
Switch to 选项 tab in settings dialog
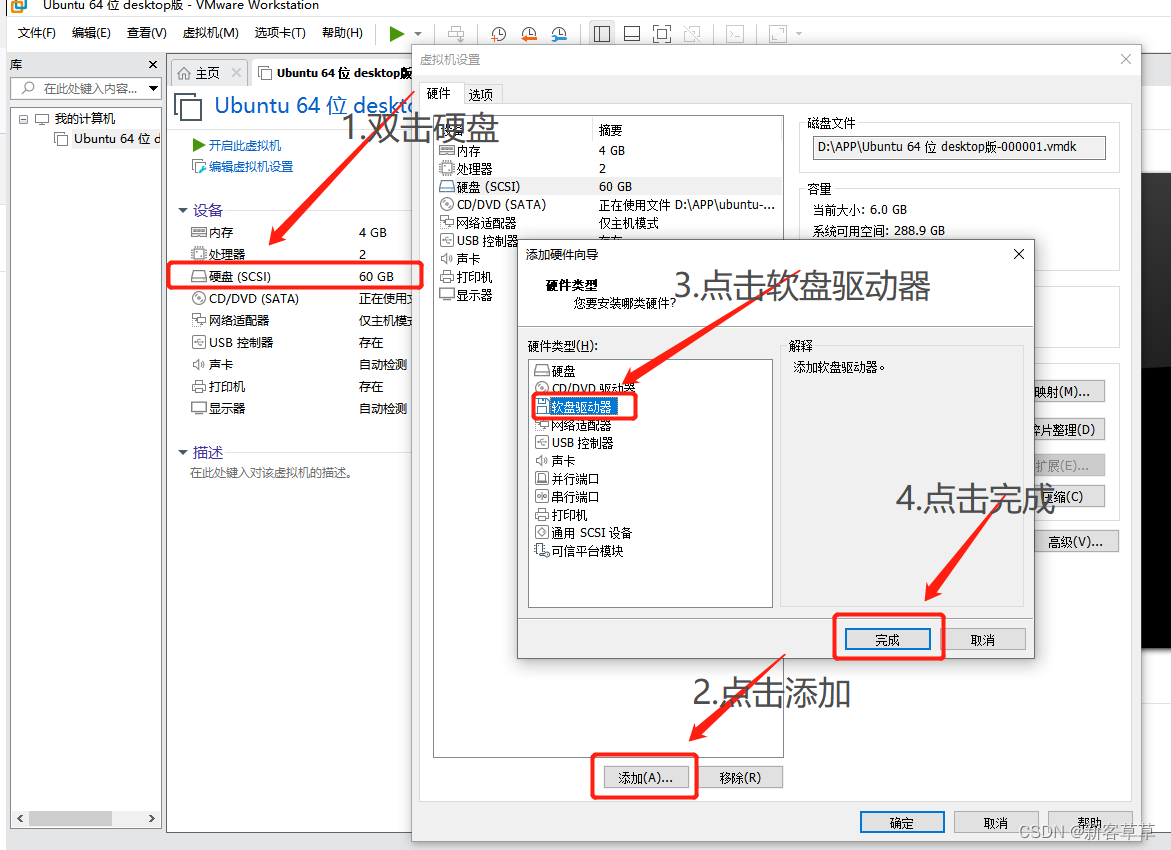pos(481,95)
